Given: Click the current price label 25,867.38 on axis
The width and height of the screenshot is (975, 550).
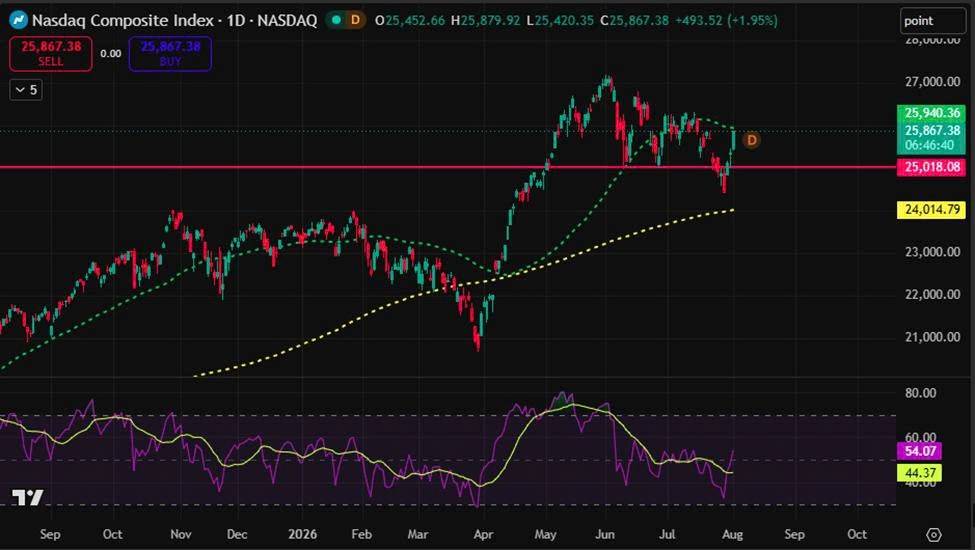Looking at the screenshot, I should pos(931,131).
